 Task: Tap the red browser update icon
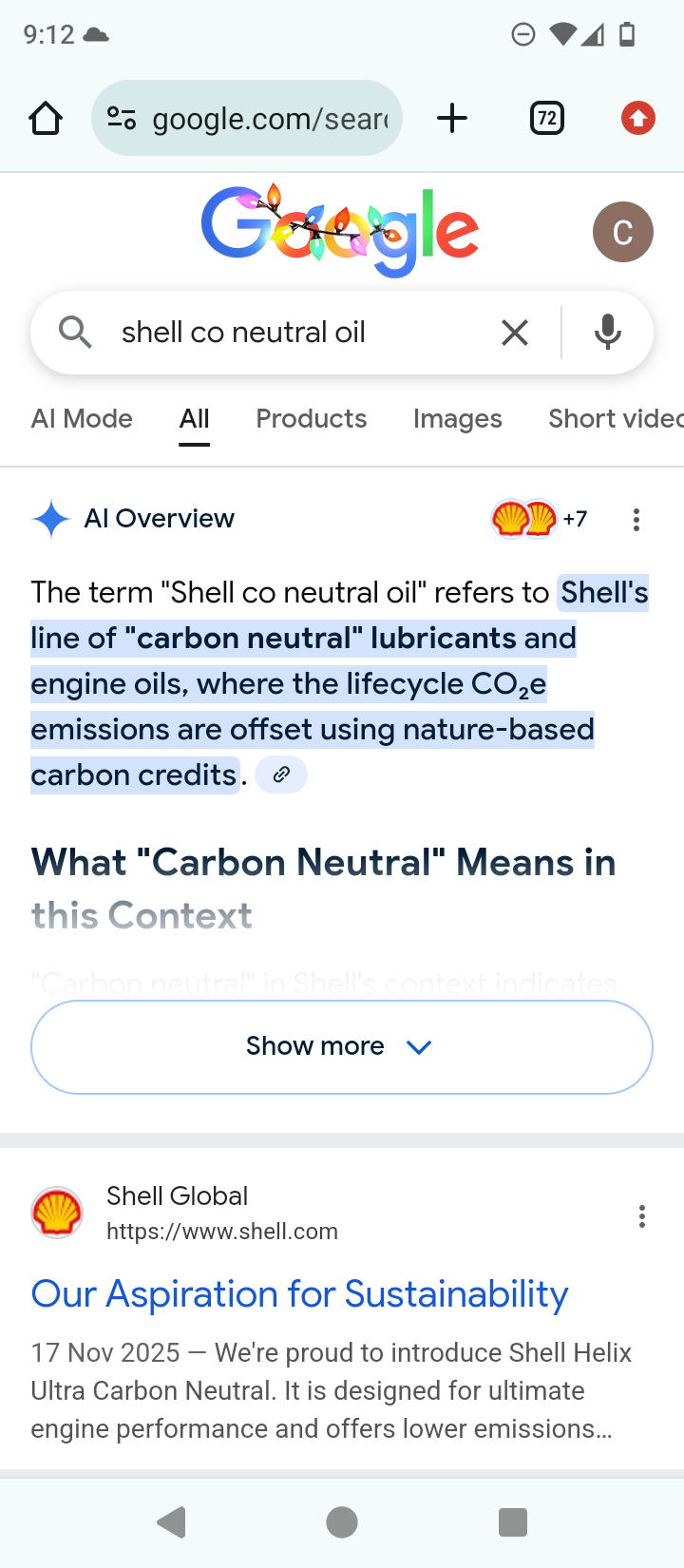point(637,119)
